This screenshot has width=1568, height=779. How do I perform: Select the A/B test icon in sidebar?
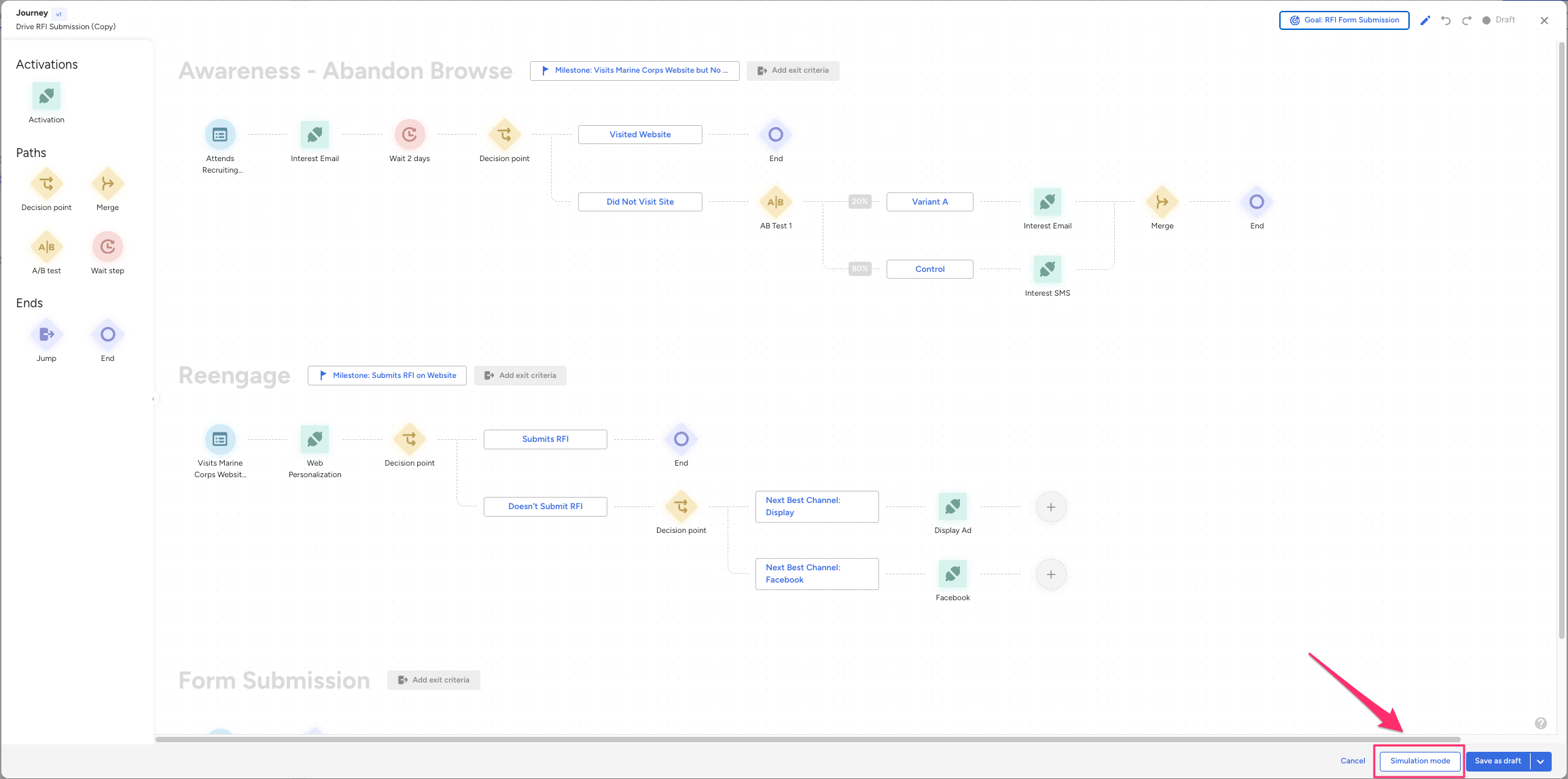[x=46, y=247]
